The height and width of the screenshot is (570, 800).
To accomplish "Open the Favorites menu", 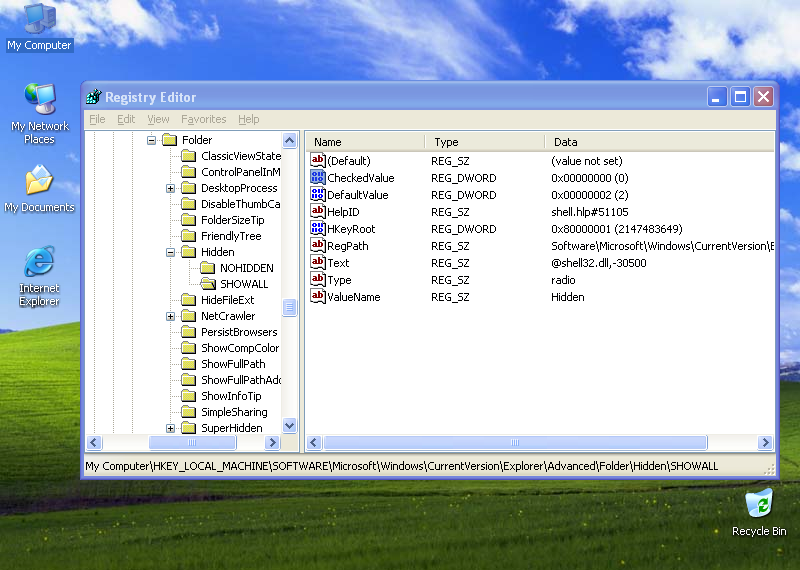I will [204, 119].
